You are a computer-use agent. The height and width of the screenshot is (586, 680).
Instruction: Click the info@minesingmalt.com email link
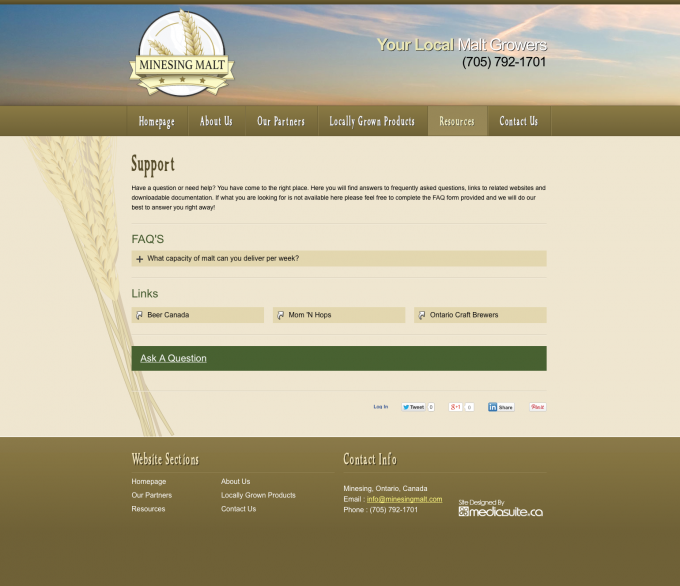[x=404, y=499]
